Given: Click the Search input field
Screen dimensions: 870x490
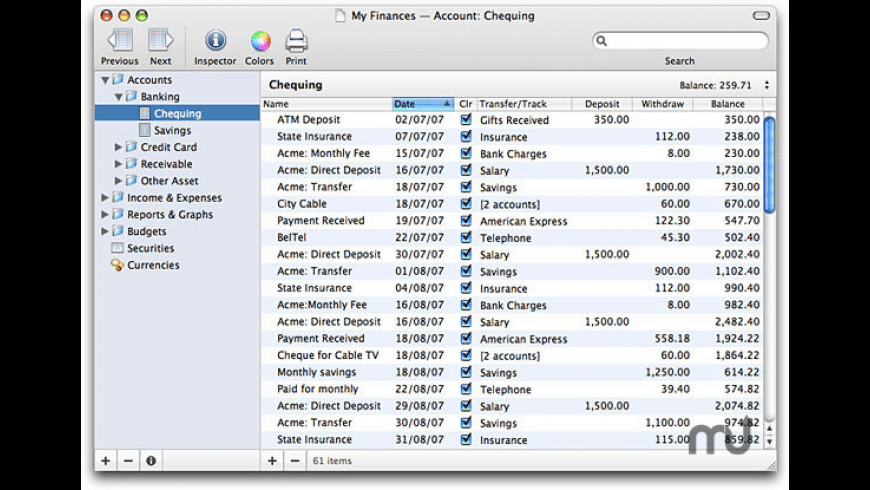Looking at the screenshot, I should [686, 41].
